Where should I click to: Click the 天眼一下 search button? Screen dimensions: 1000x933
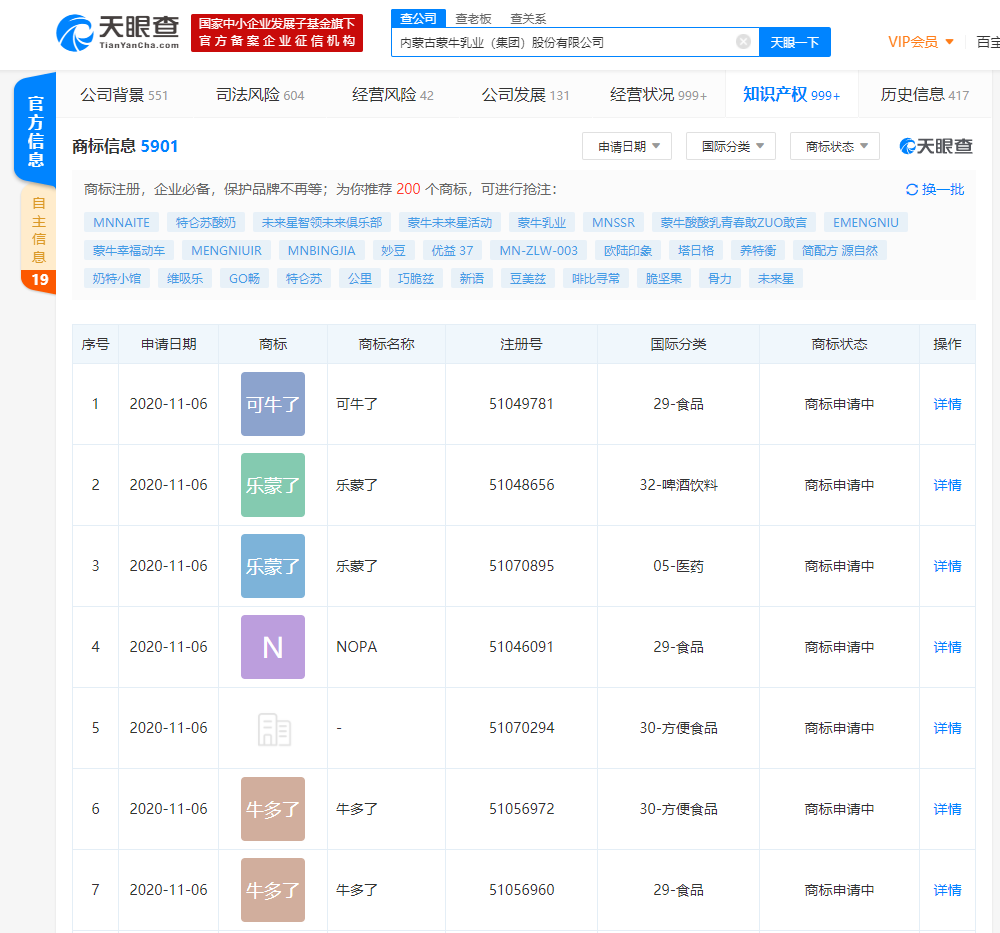pyautogui.click(x=795, y=42)
